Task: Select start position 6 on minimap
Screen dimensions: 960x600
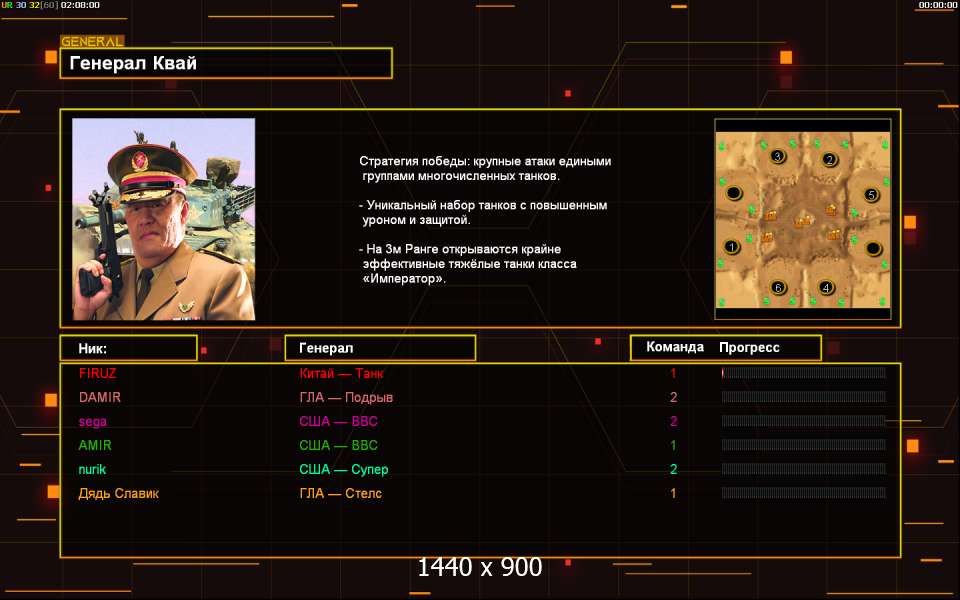Action: tap(778, 287)
